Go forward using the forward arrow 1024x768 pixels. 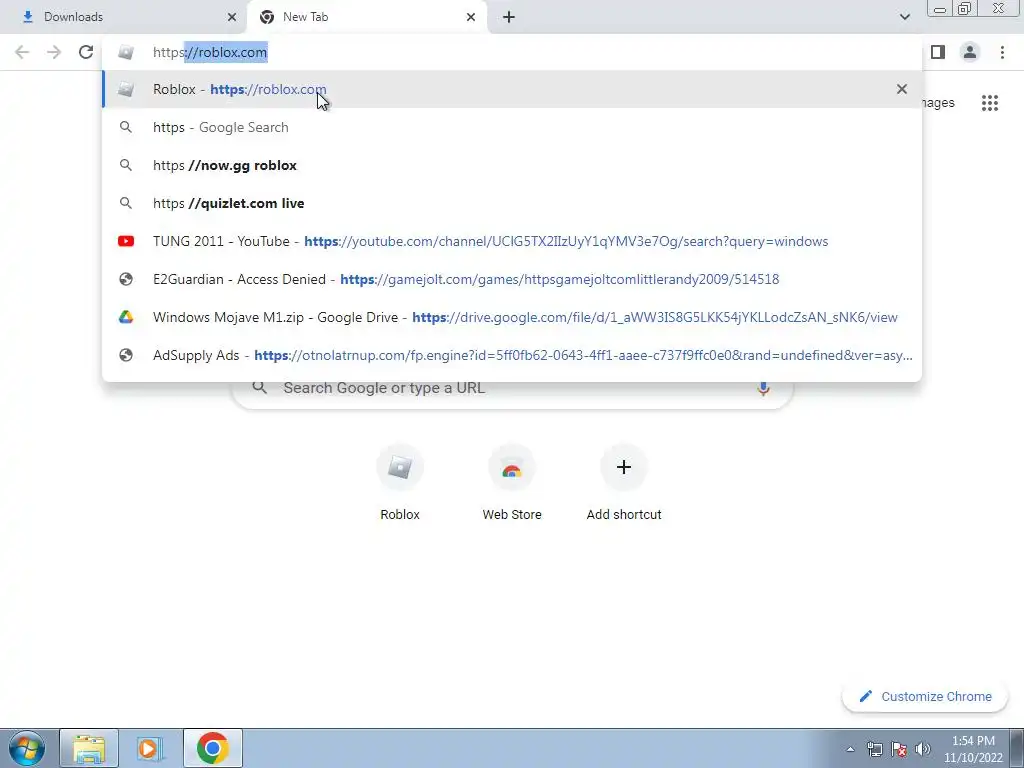point(54,52)
